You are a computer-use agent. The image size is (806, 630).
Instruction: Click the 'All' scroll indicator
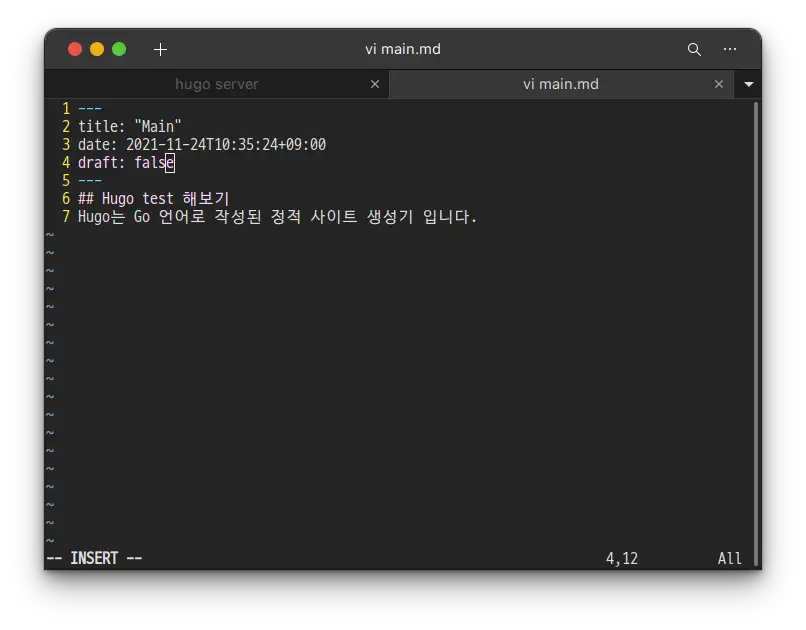(729, 559)
